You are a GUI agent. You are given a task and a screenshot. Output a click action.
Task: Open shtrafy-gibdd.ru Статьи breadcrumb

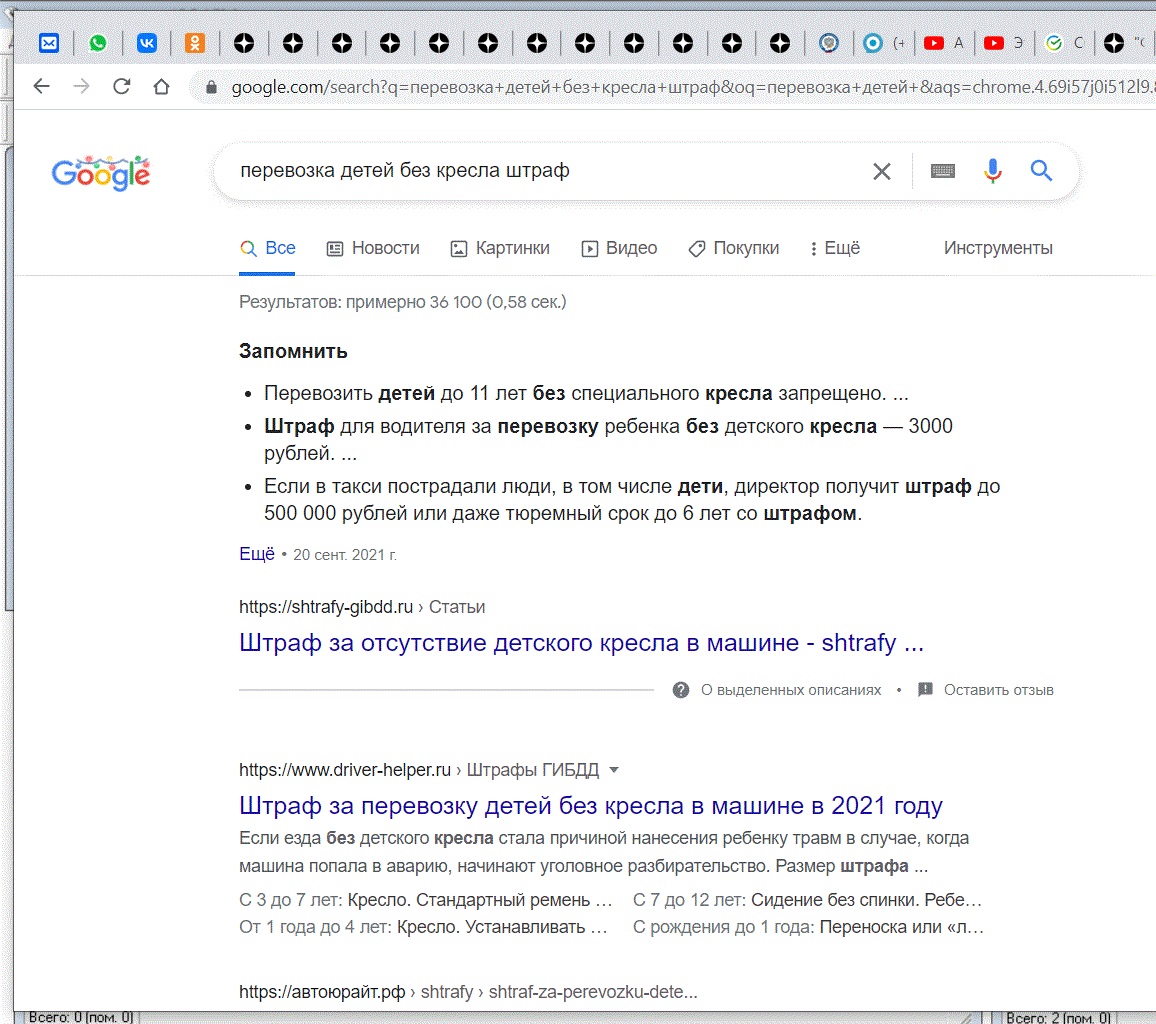coord(362,607)
